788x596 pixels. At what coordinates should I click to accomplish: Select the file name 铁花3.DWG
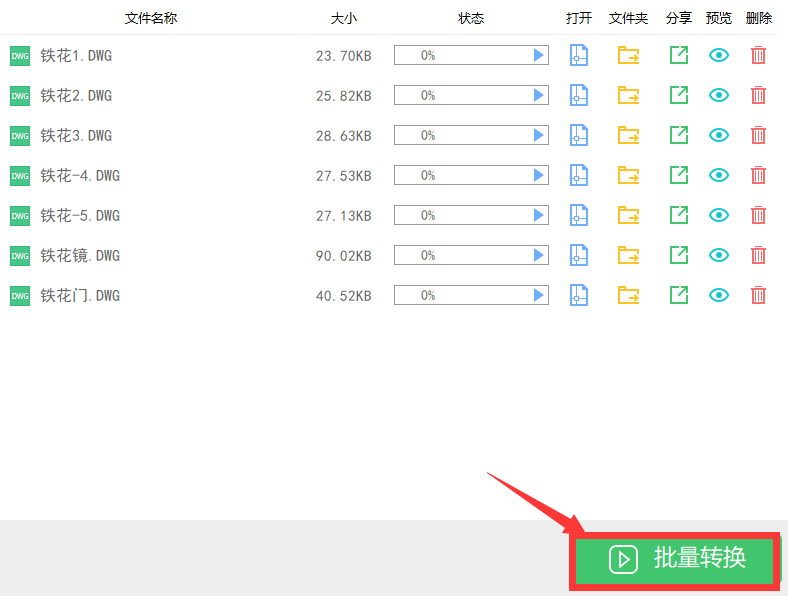coord(76,135)
